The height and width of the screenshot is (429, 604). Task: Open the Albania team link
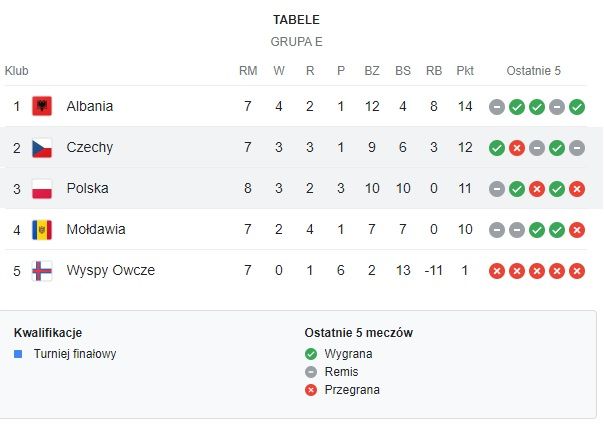click(x=89, y=106)
